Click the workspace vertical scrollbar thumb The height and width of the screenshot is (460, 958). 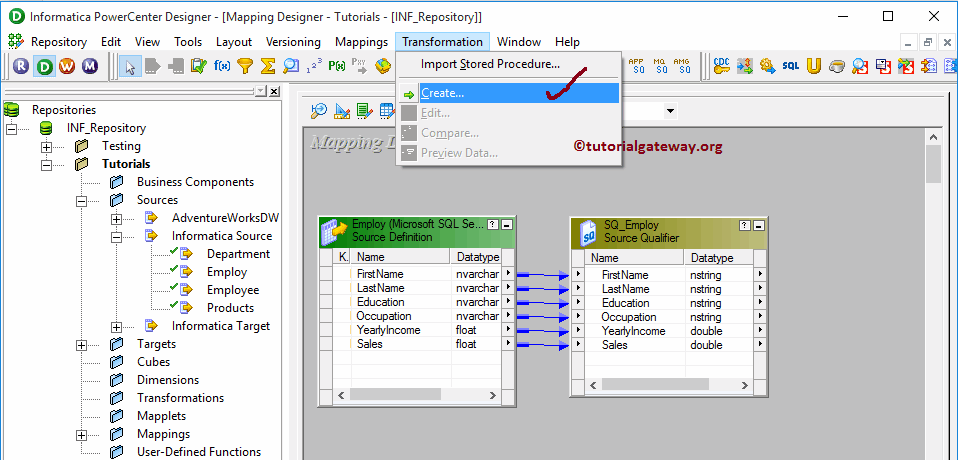(933, 165)
